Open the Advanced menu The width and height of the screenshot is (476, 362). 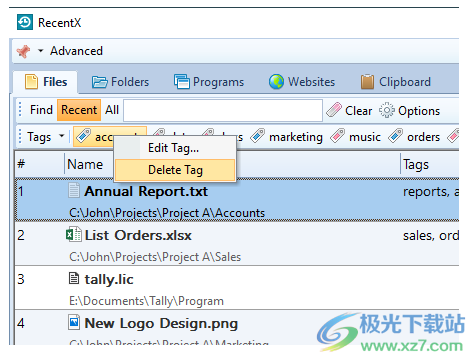click(76, 51)
